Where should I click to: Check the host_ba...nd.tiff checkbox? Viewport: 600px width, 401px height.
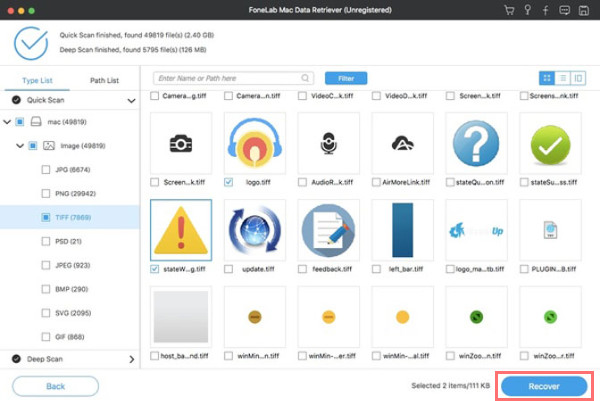(155, 356)
